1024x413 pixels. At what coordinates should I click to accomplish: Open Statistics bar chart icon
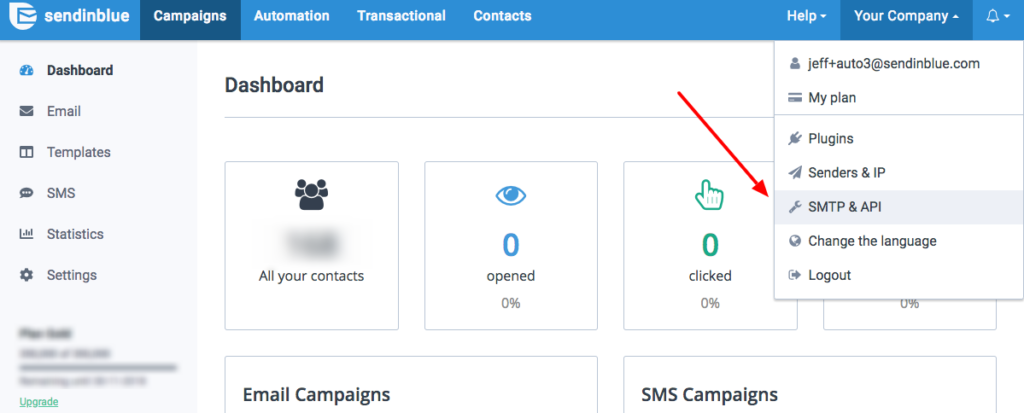26,234
